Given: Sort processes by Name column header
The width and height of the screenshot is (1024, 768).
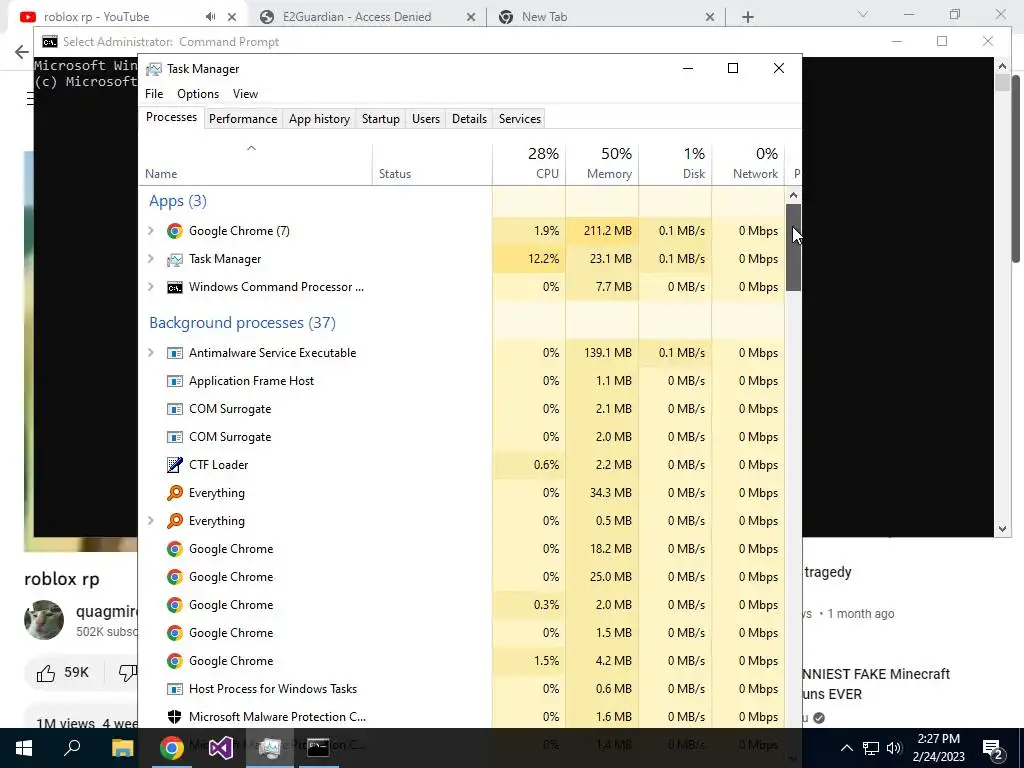Looking at the screenshot, I should pos(255,163).
